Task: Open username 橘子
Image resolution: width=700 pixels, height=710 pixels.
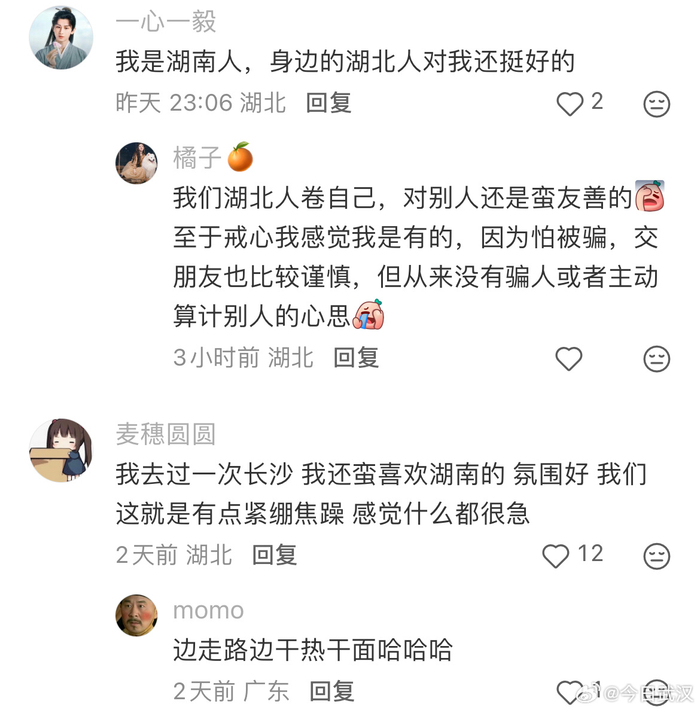Action: pos(197,157)
